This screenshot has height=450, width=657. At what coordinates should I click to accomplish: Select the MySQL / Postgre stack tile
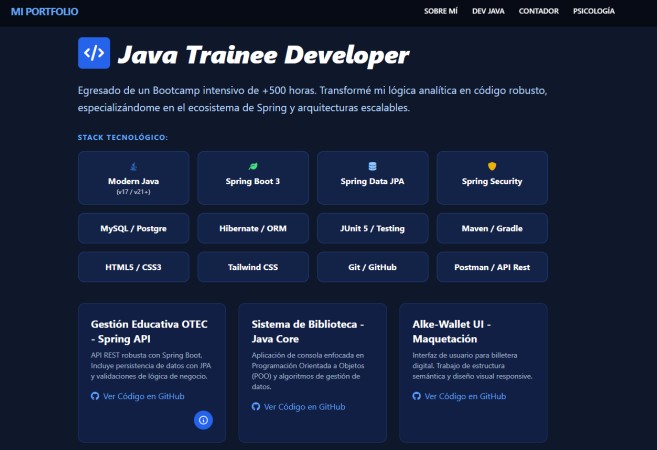click(x=134, y=228)
